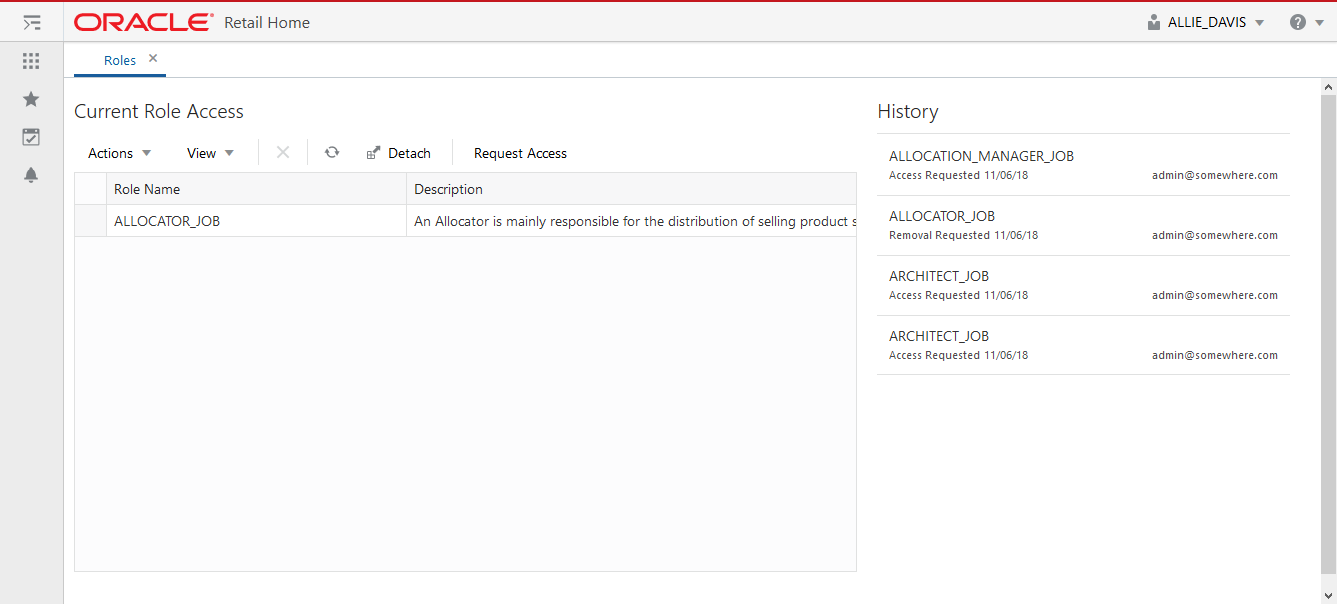Click the scroll down arrow of the page
The width and height of the screenshot is (1337, 604).
pyautogui.click(x=1328, y=594)
